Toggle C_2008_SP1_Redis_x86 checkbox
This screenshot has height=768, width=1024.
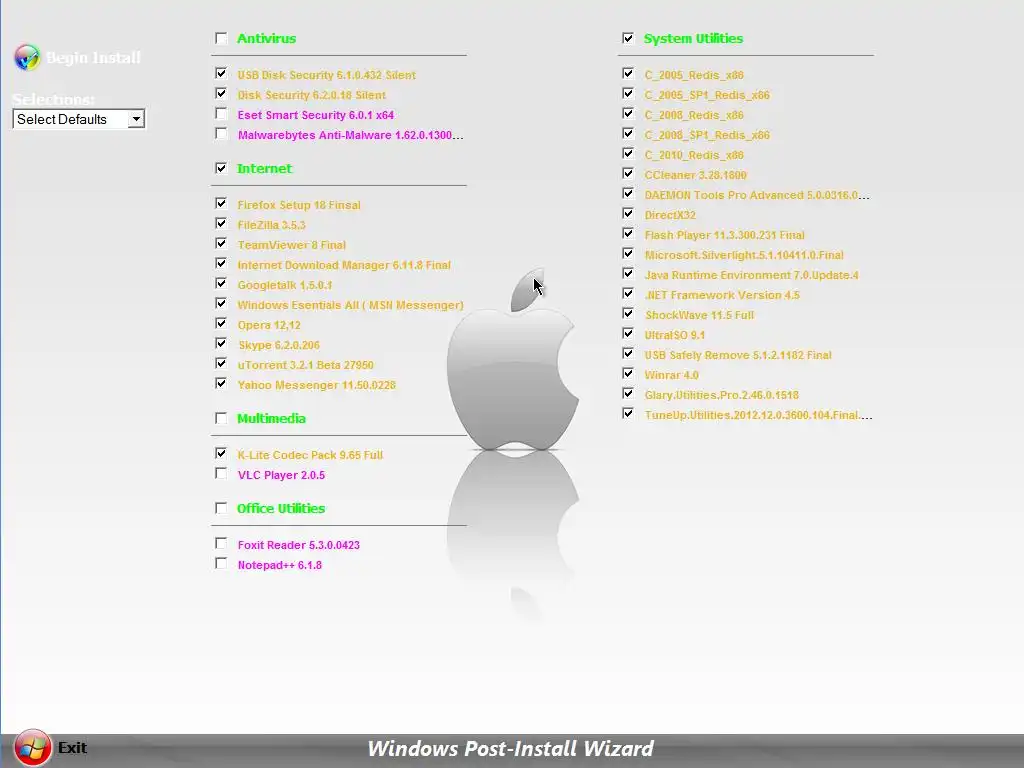click(x=628, y=133)
